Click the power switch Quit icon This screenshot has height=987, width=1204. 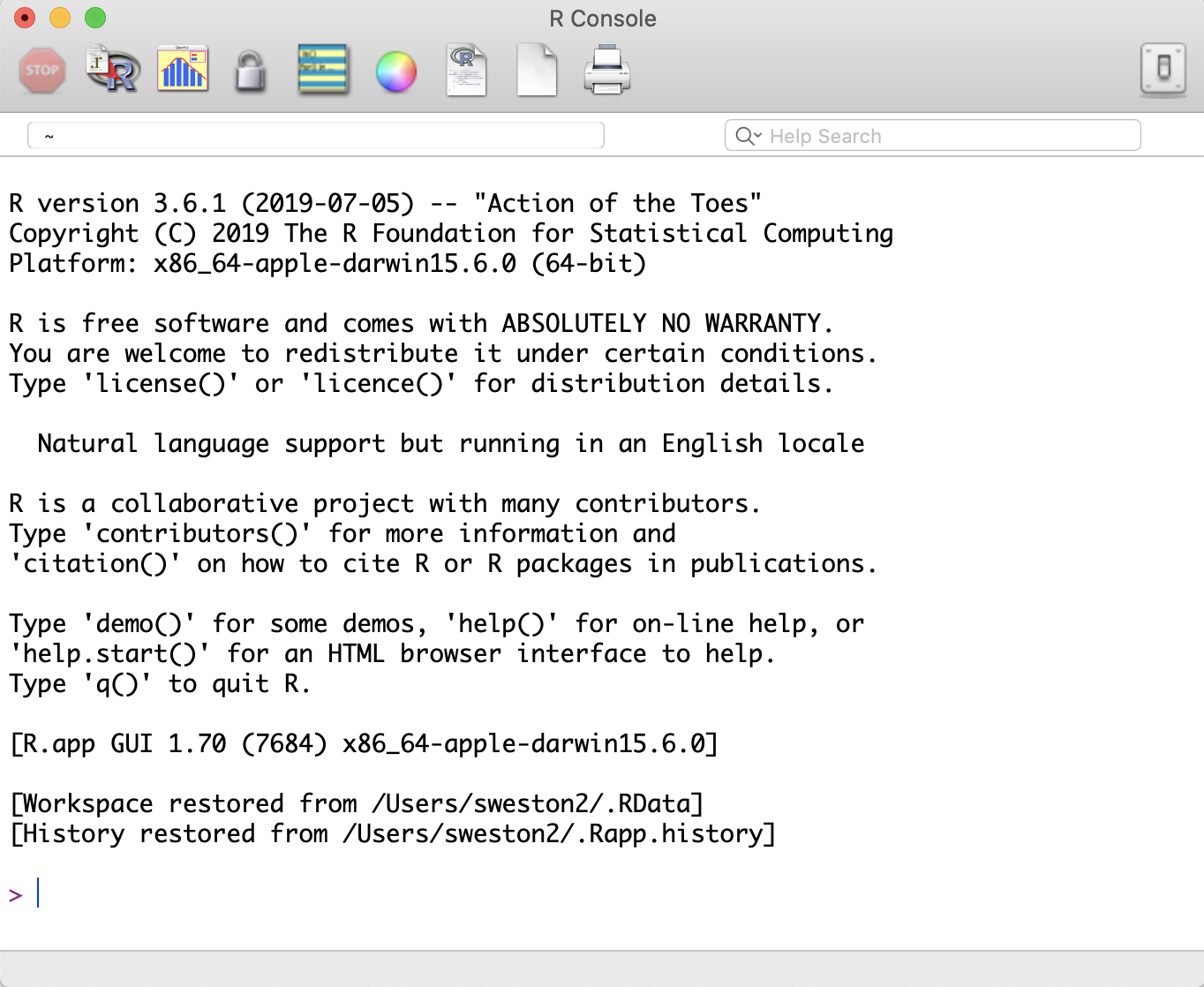pyautogui.click(x=1163, y=68)
